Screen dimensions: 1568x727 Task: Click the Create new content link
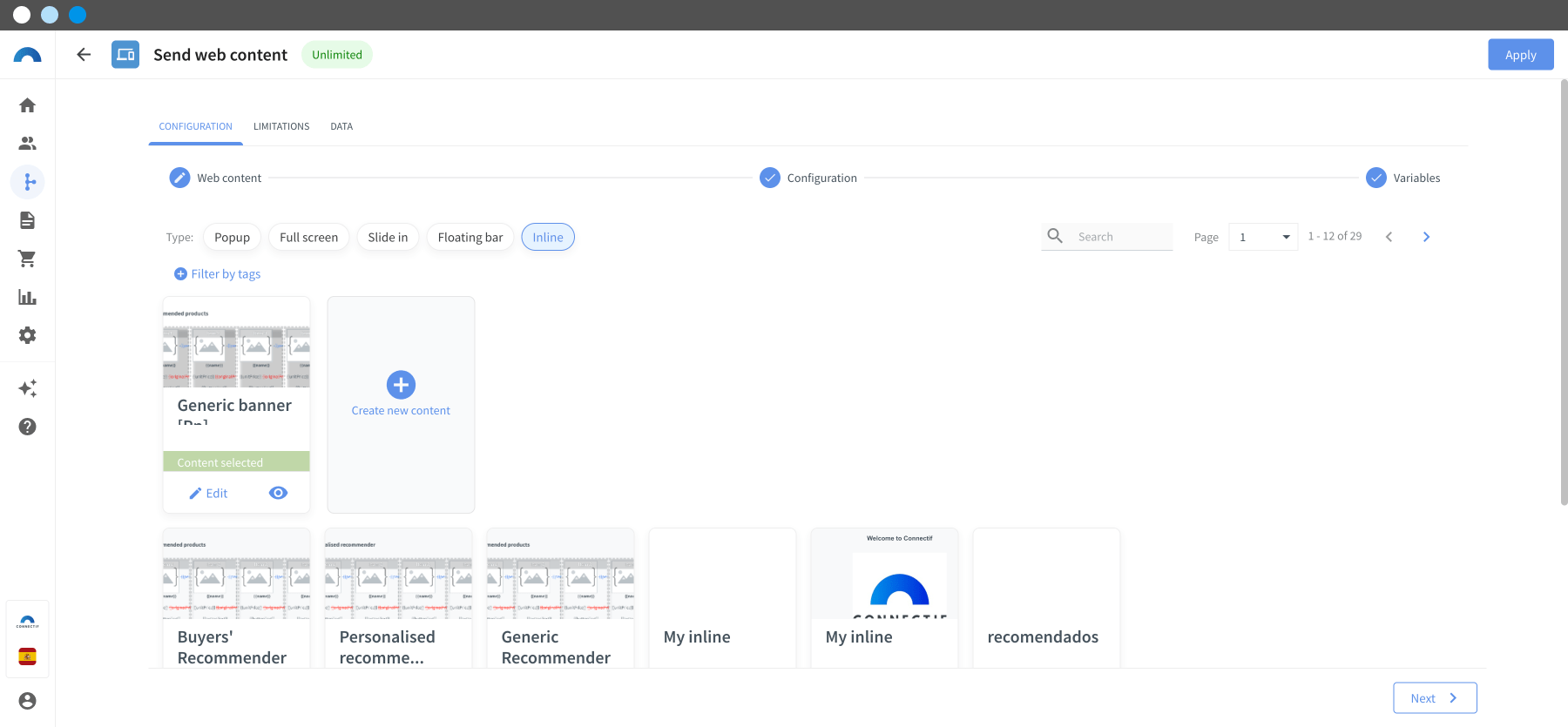click(x=401, y=411)
